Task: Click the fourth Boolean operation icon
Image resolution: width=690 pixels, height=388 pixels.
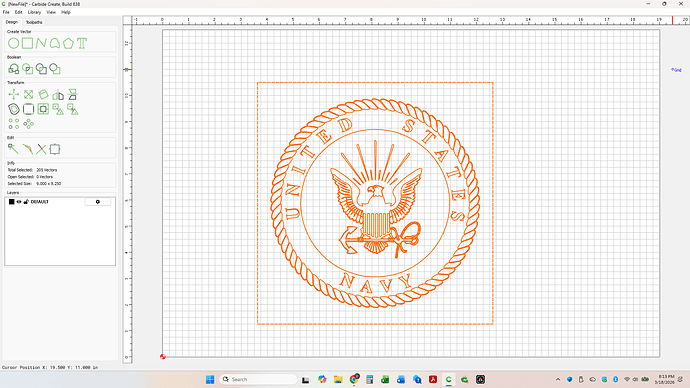Action: click(55, 69)
